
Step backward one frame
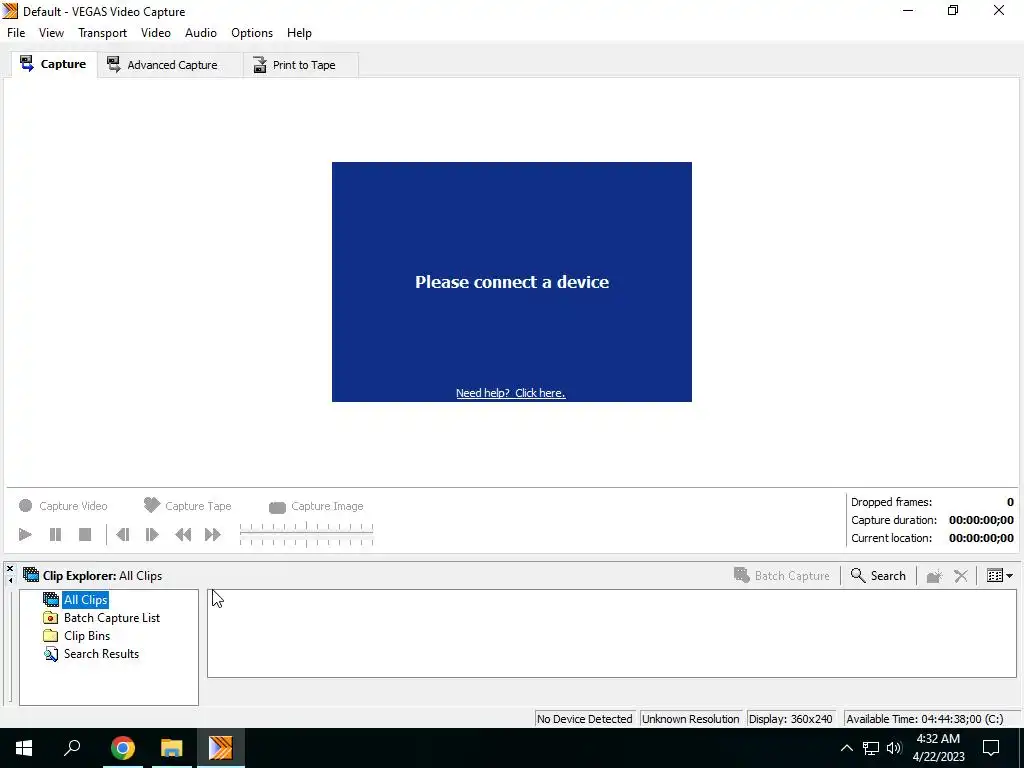click(x=123, y=534)
